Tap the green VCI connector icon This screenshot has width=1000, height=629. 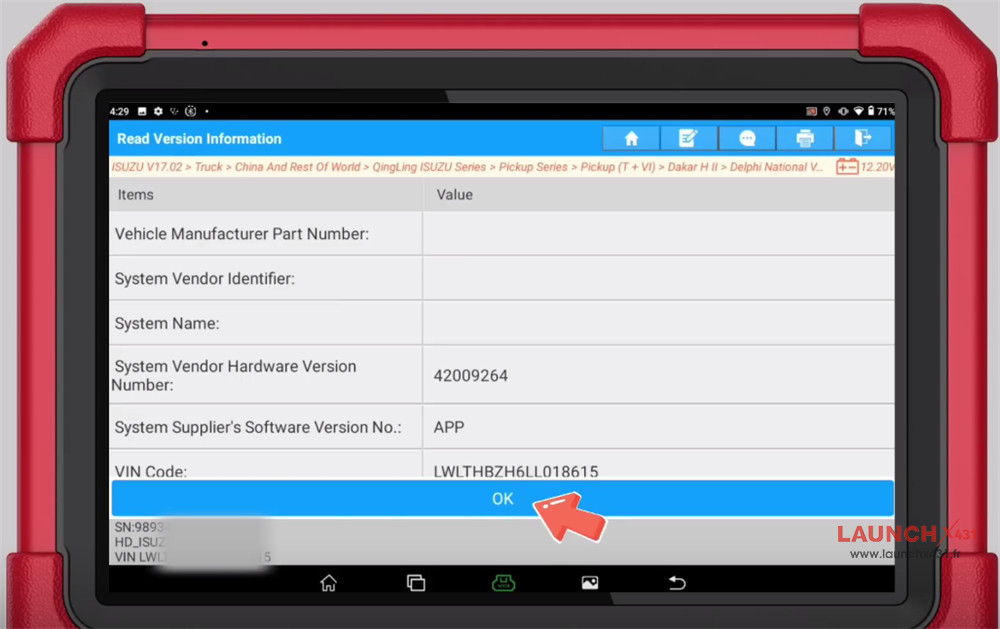click(503, 582)
